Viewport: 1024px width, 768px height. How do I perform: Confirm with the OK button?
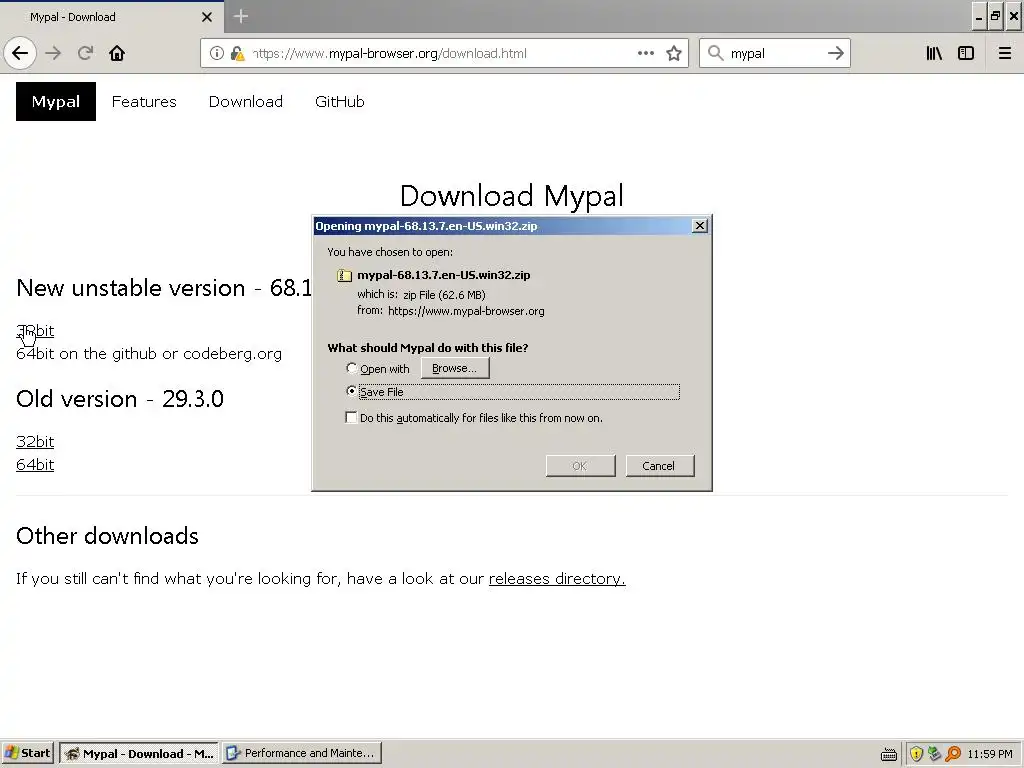[580, 466]
